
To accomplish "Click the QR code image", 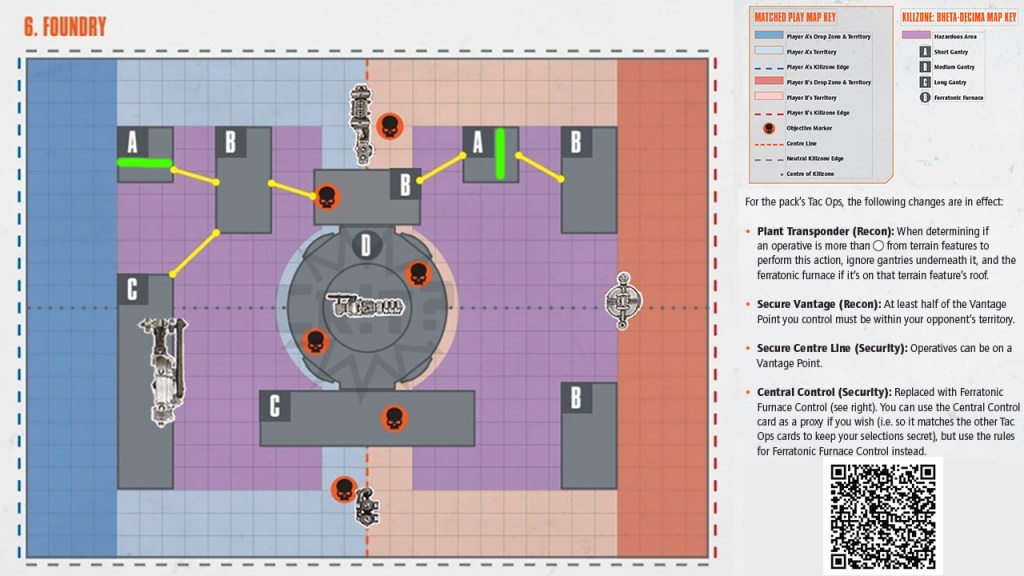I will click(x=882, y=515).
